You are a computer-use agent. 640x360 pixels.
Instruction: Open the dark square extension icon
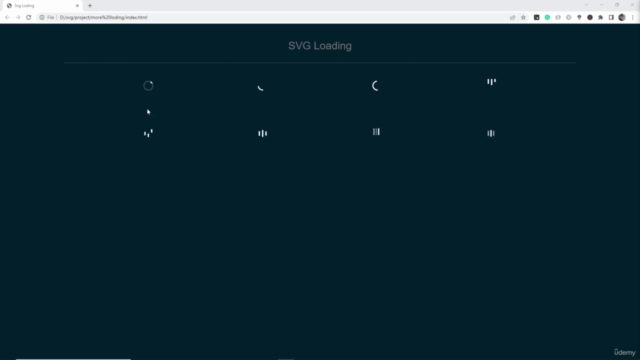536,18
